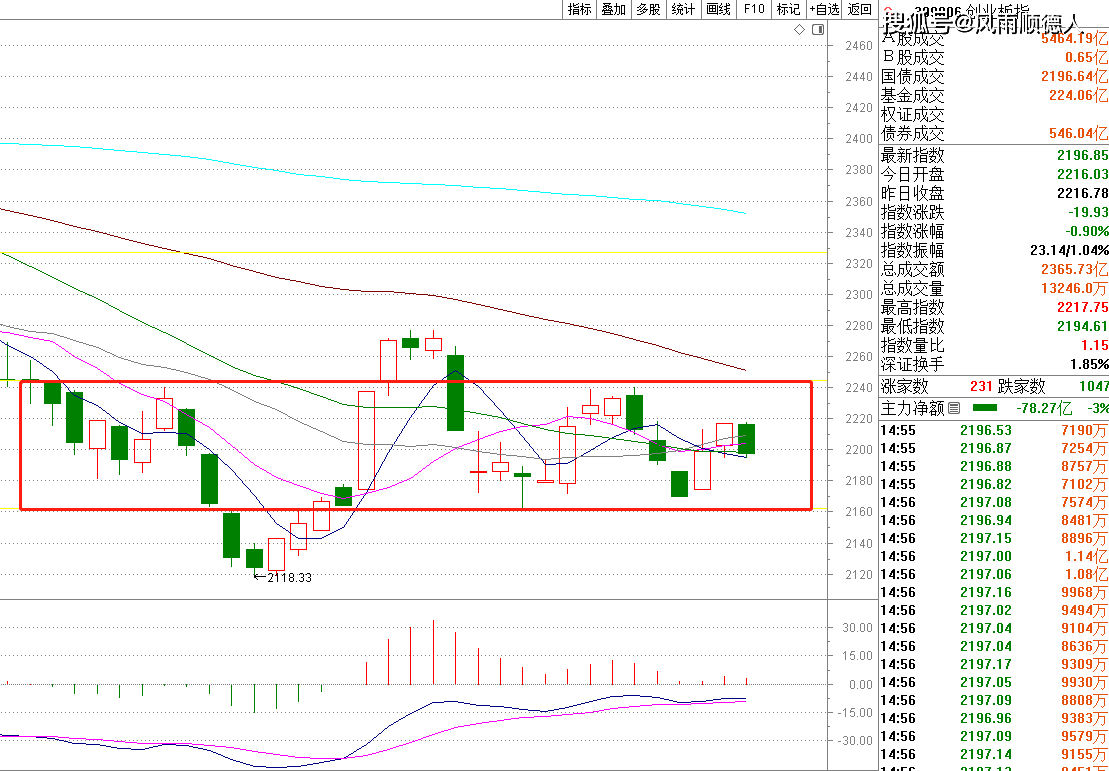
Task: Open the 统计 statistics tool
Action: (x=683, y=9)
